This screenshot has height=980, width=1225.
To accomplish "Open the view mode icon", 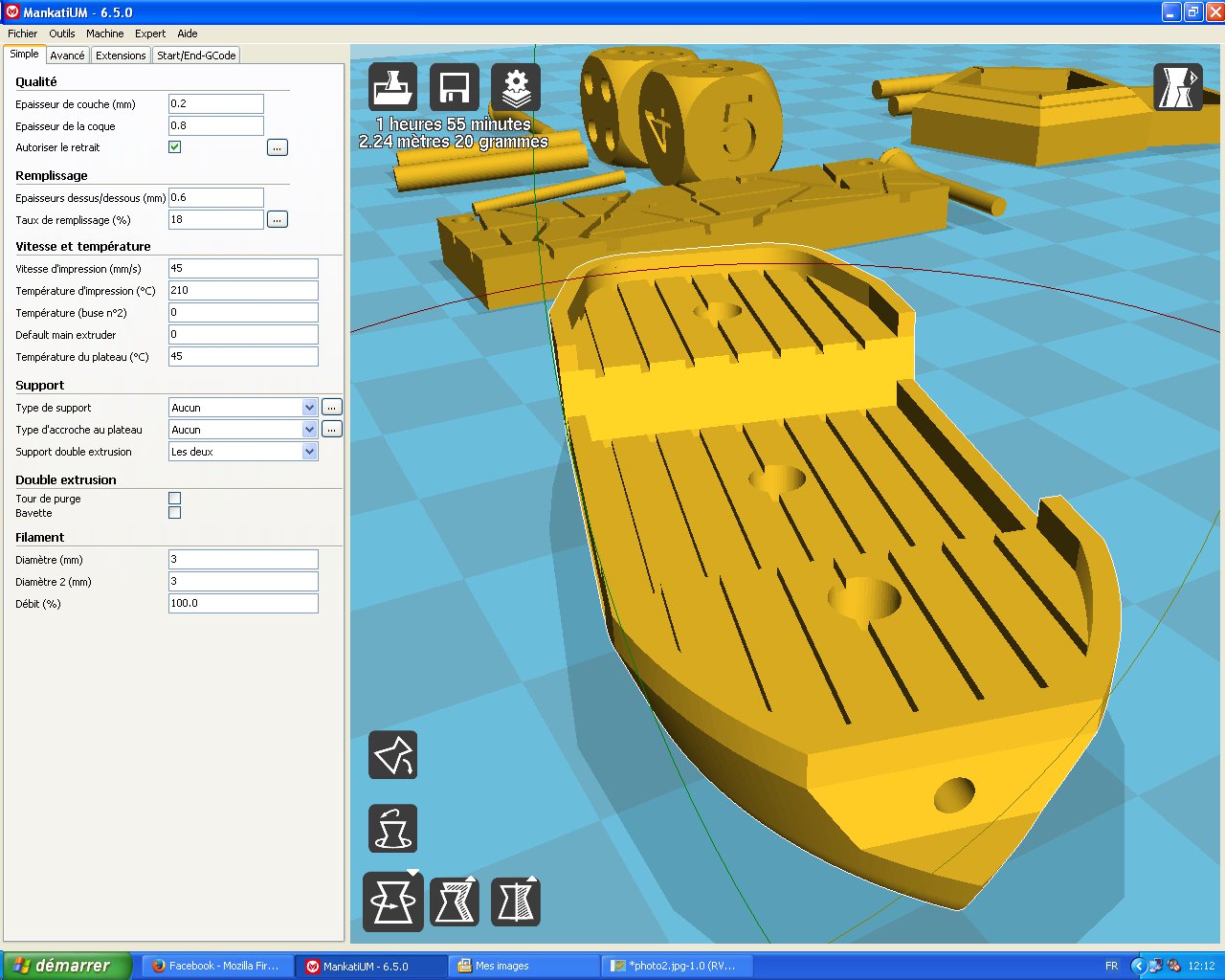I will [x=1178, y=87].
